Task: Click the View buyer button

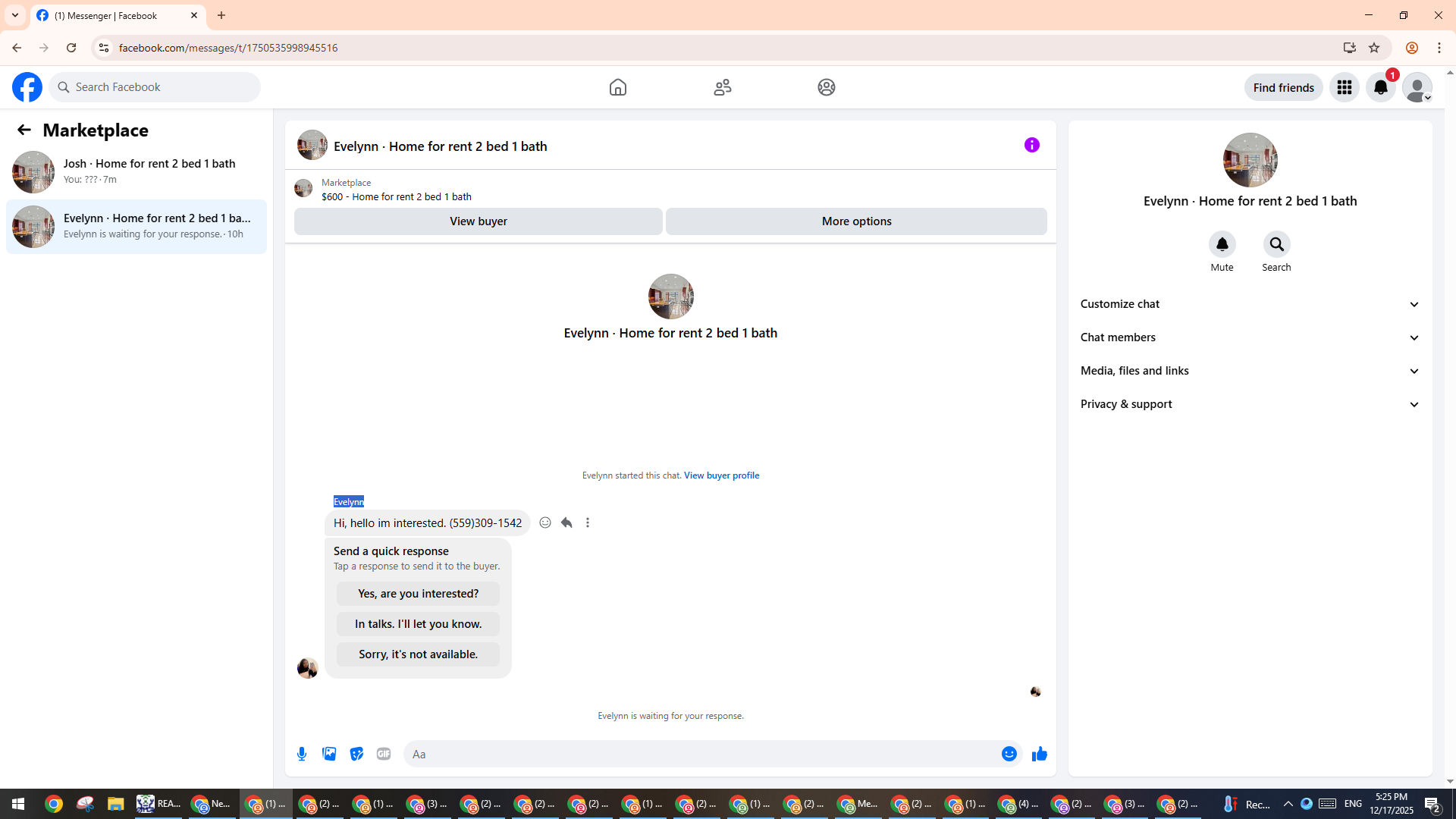Action: coord(478,221)
